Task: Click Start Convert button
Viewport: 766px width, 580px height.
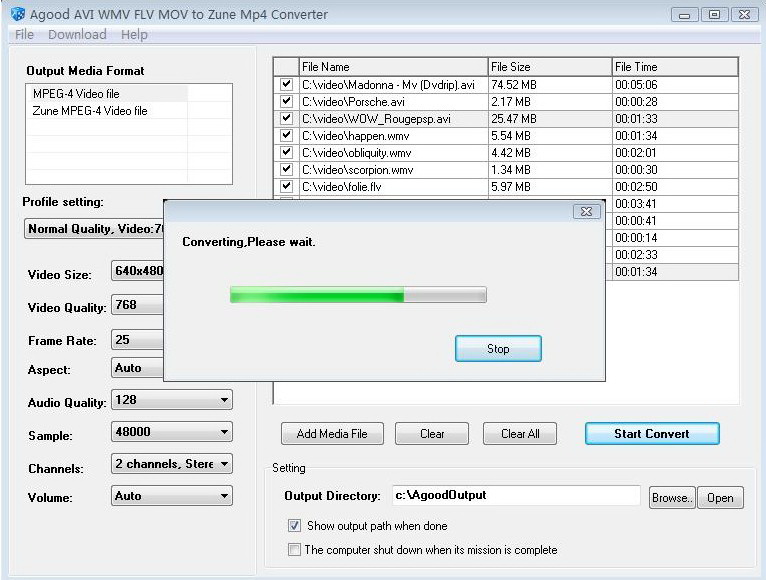Action: pos(652,434)
